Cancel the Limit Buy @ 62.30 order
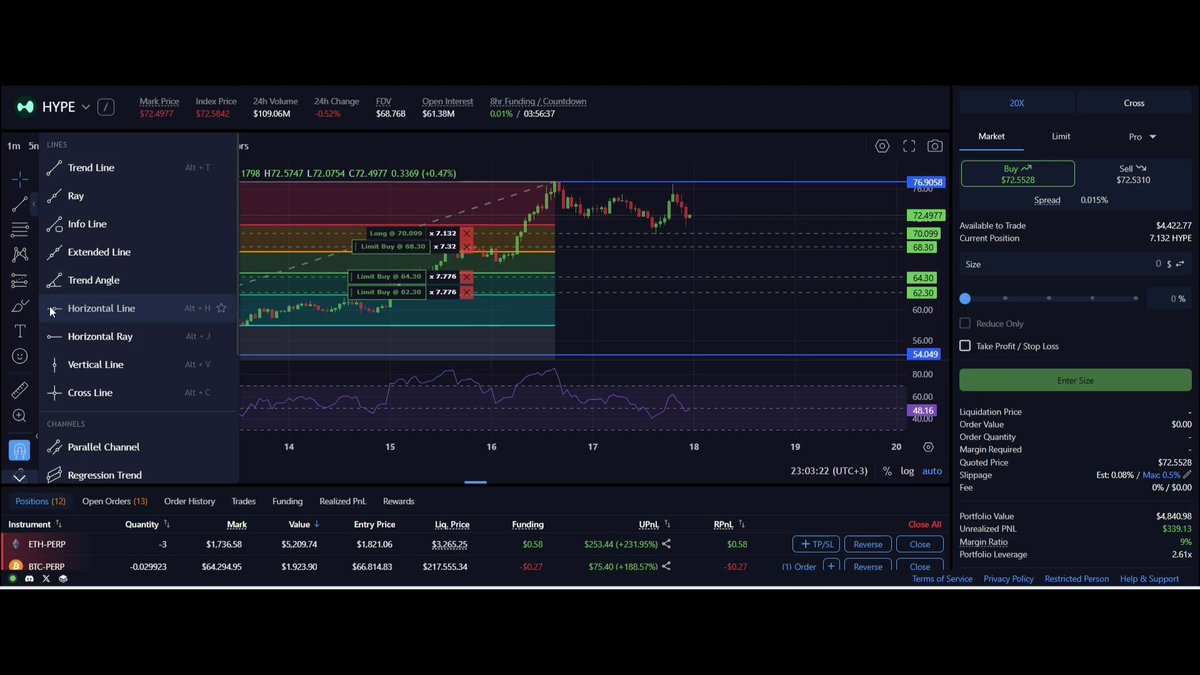The image size is (1200, 675). 466,292
